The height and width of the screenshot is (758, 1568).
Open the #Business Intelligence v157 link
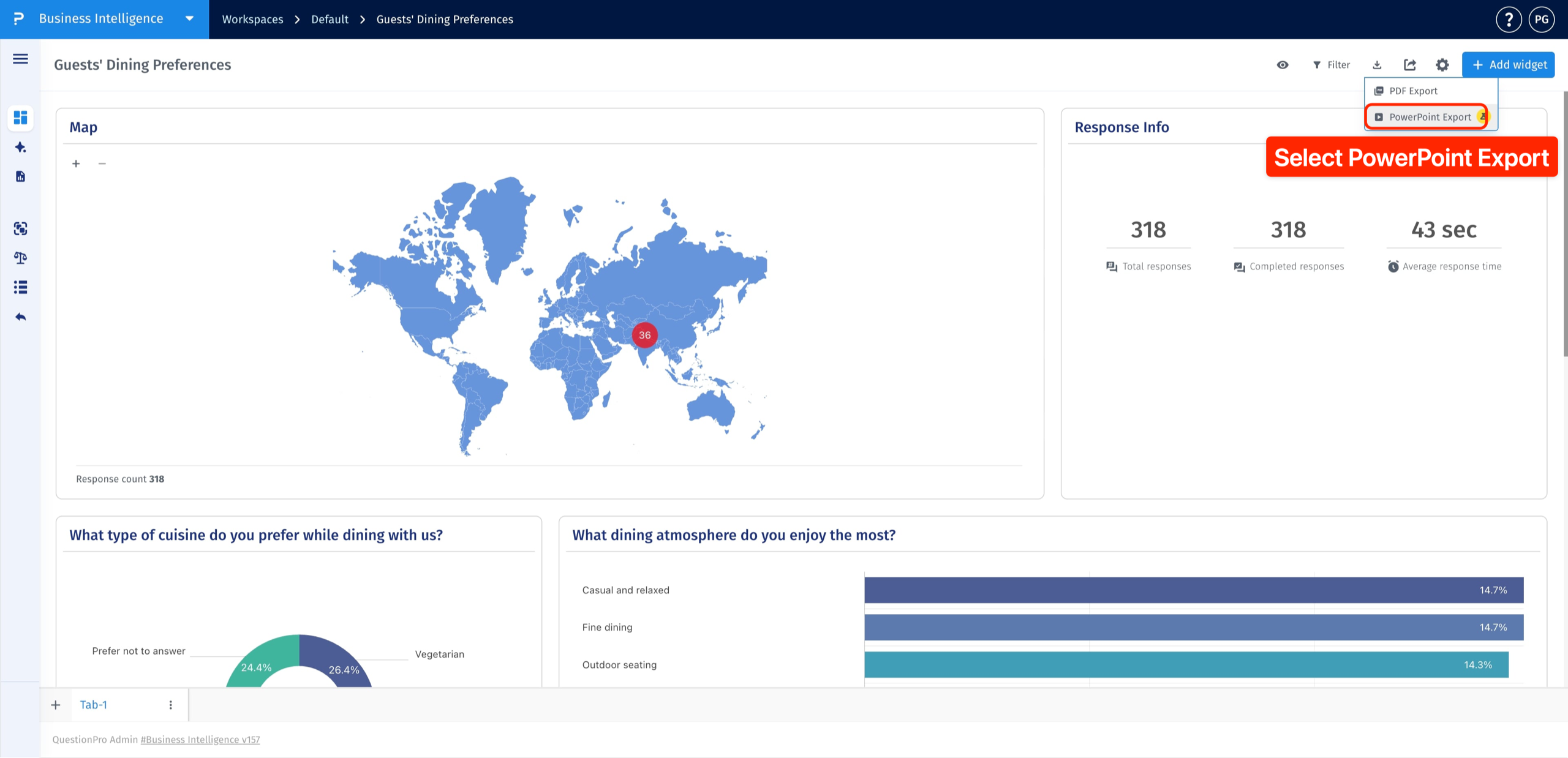pyautogui.click(x=200, y=740)
